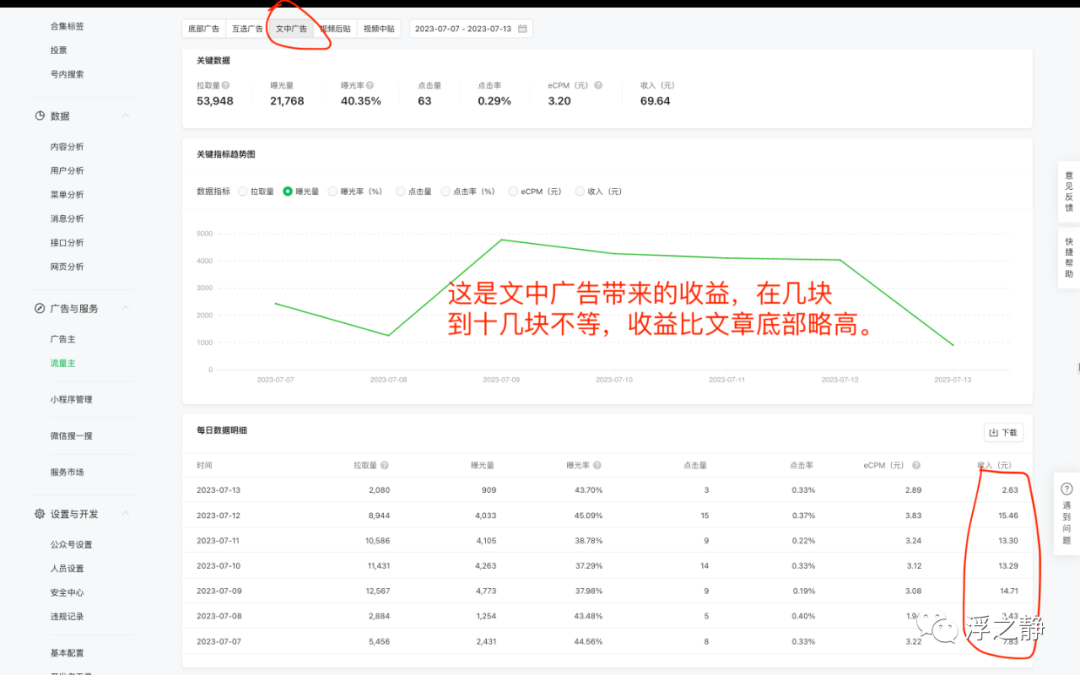This screenshot has height=675, width=1080.
Task: Open 广告主 in the sidebar
Action: point(63,339)
